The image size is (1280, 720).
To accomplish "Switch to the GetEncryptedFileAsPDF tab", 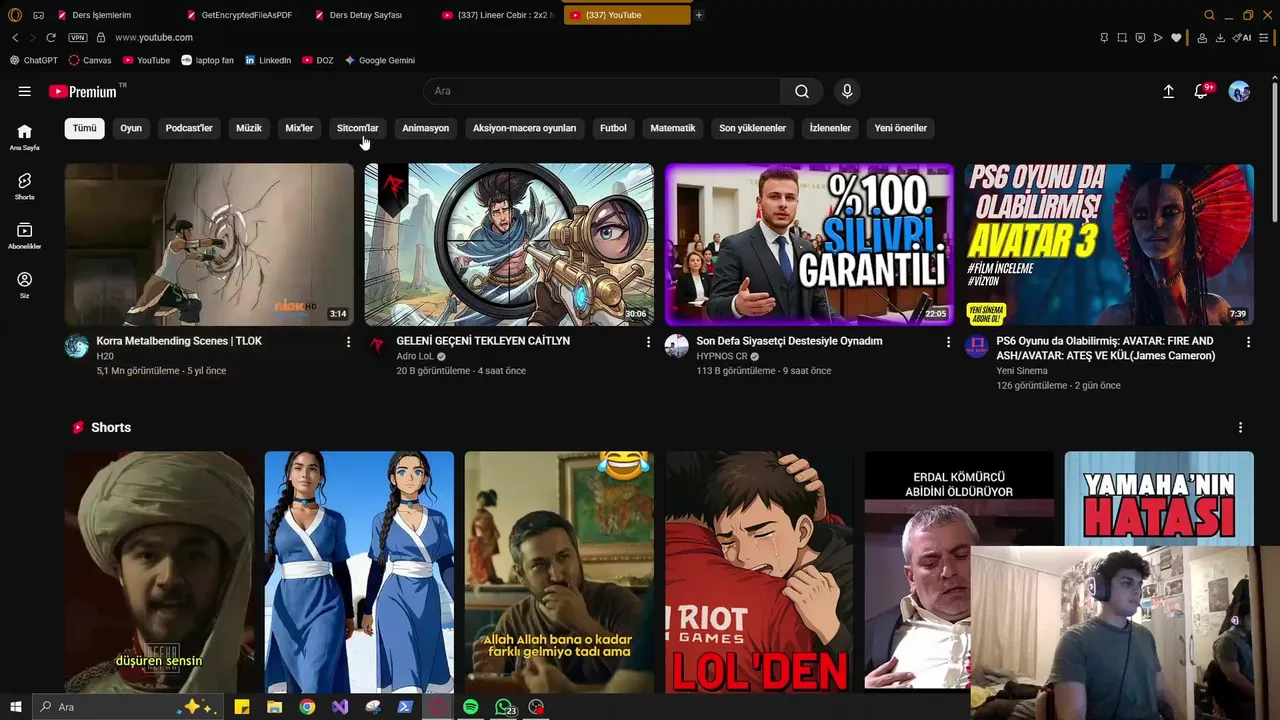I will (x=244, y=15).
